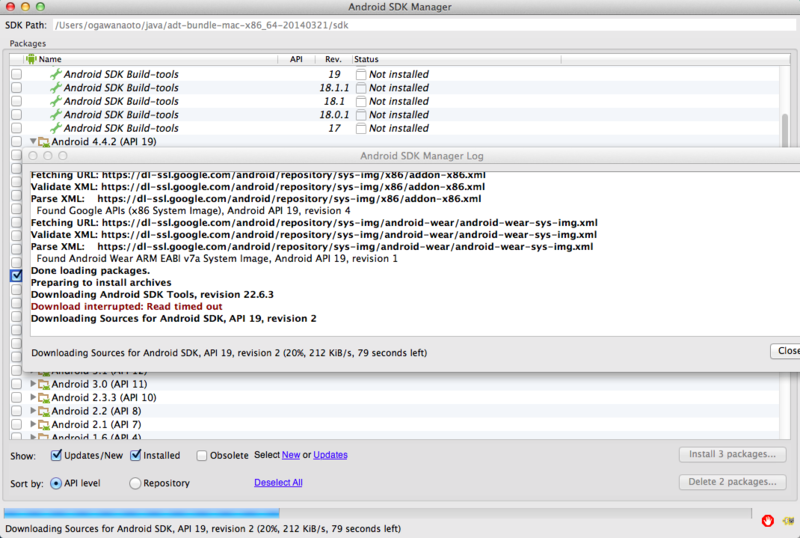Image resolution: width=800 pixels, height=538 pixels.
Task: Click the red stop download icon
Action: coord(768,520)
